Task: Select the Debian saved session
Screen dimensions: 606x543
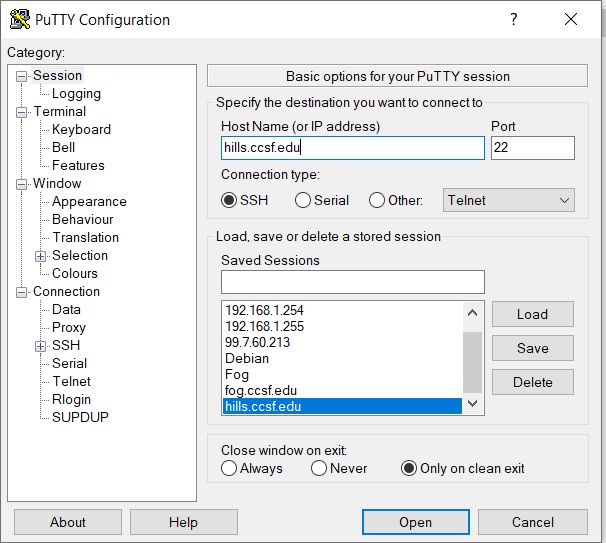Action: (247, 358)
